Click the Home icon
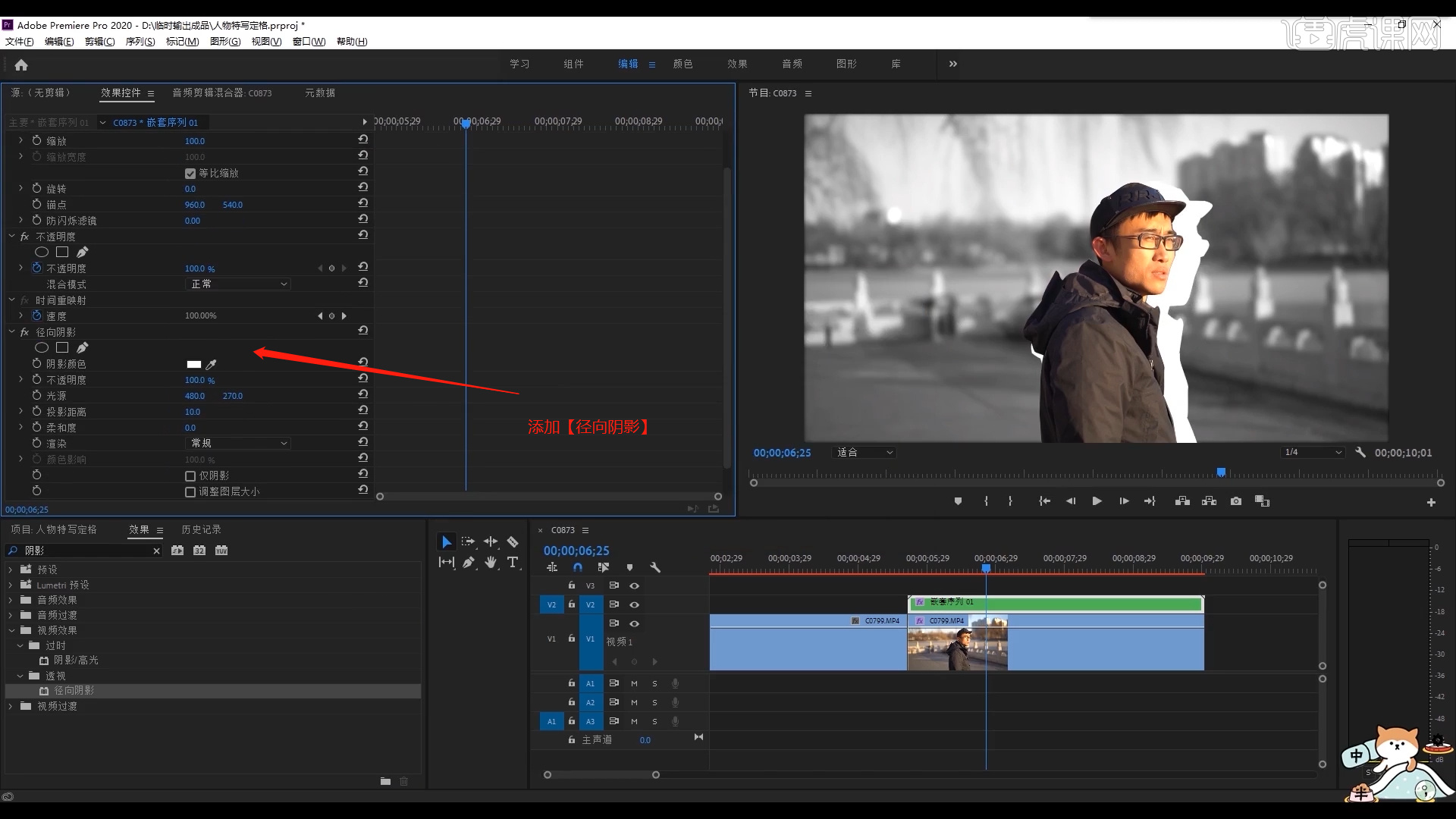The width and height of the screenshot is (1456, 819). pyautogui.click(x=21, y=65)
